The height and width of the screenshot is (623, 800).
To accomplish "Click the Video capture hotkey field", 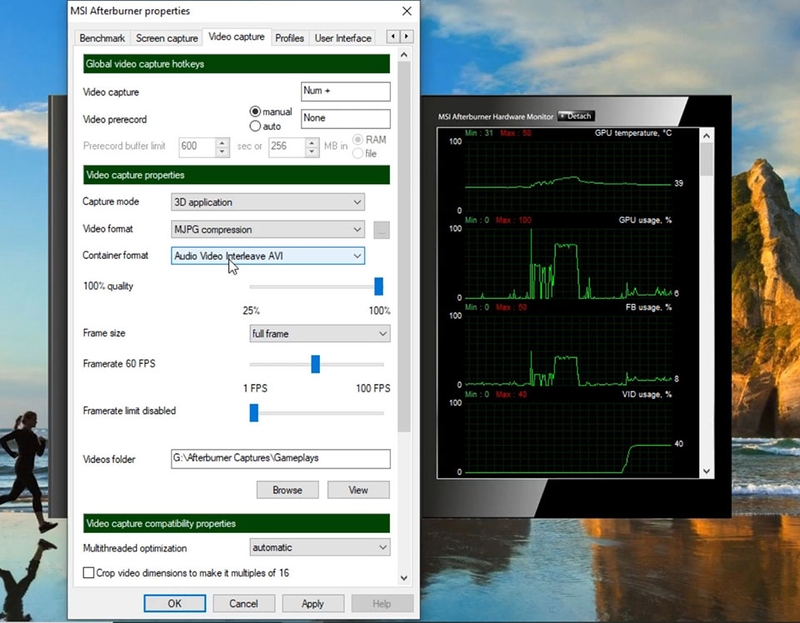I will (345, 91).
